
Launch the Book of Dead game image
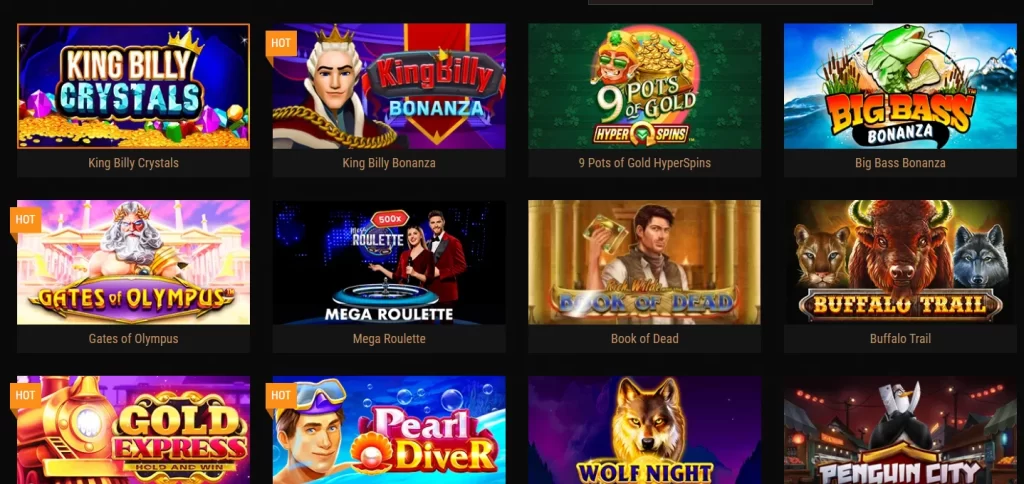point(645,263)
